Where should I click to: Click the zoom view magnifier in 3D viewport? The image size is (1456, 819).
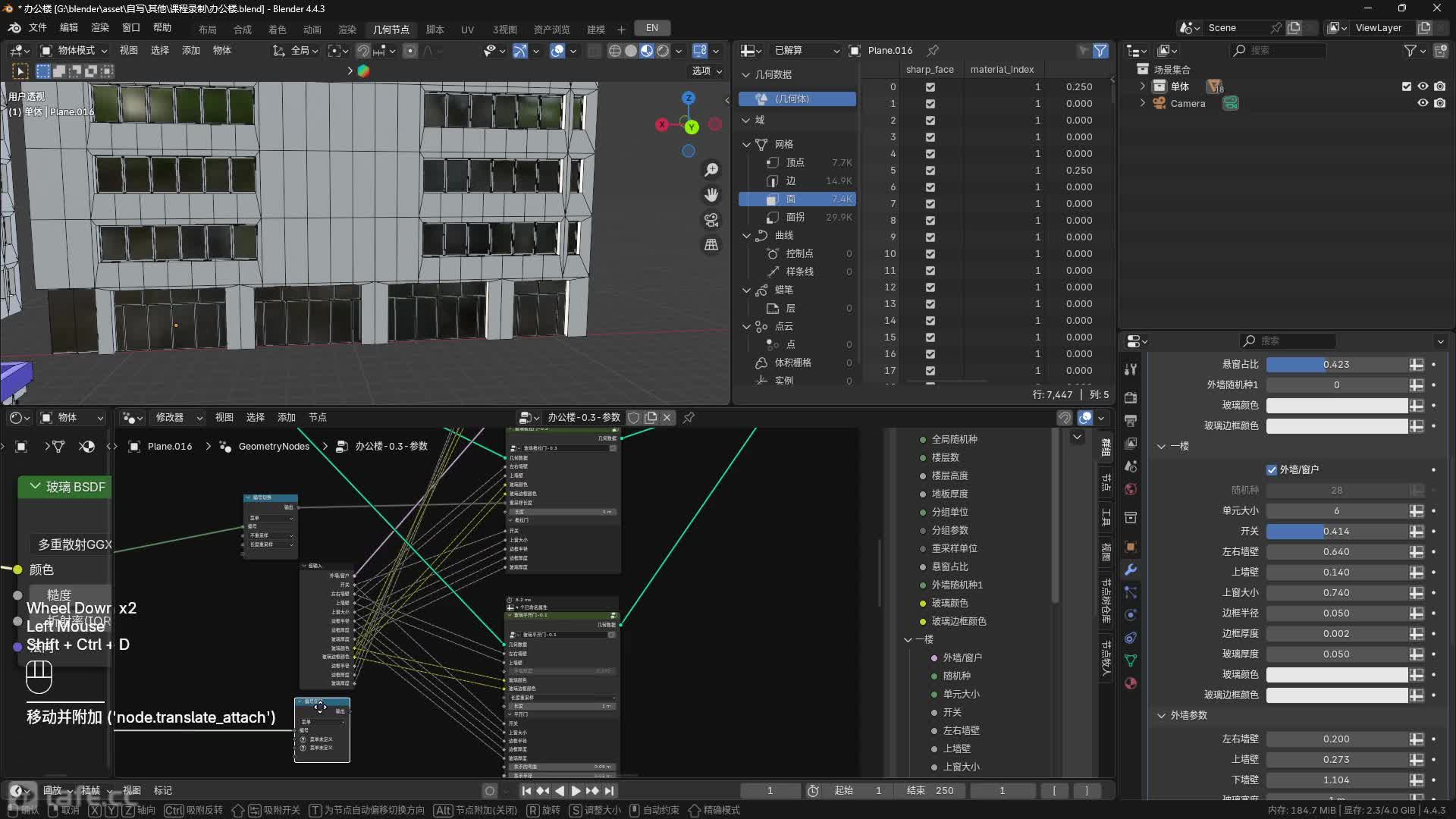pyautogui.click(x=711, y=170)
